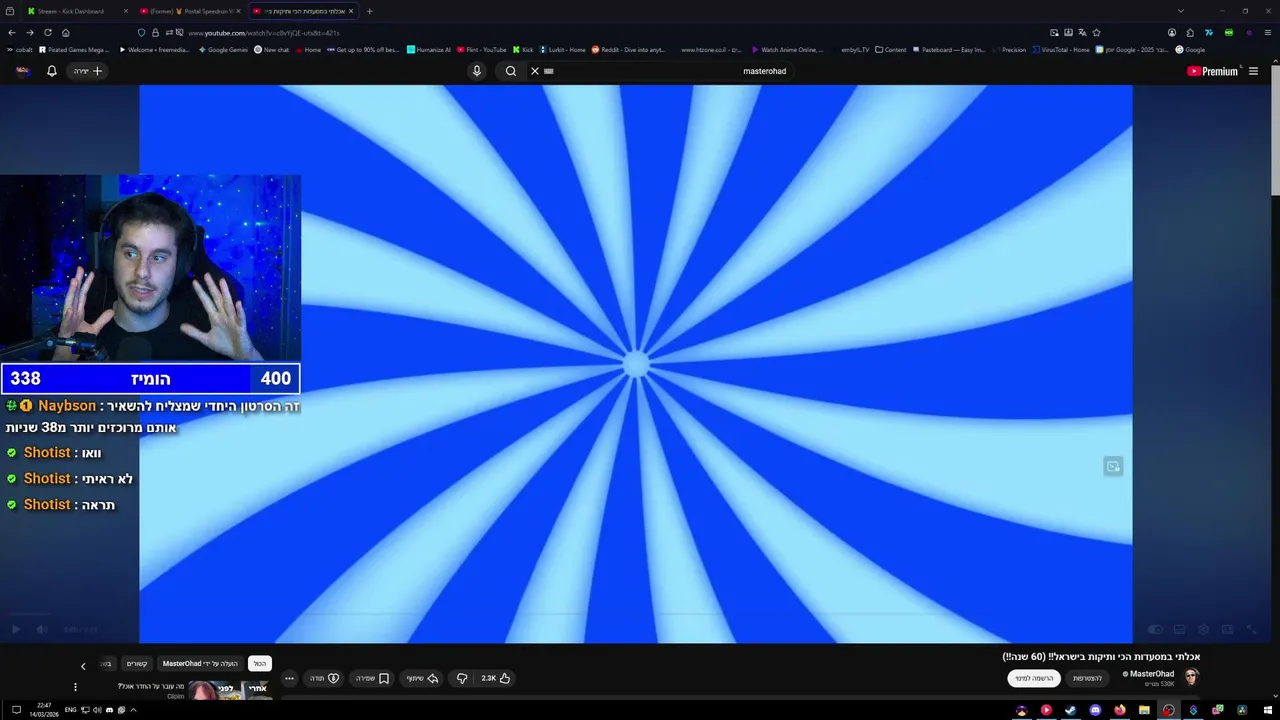Click the masterohad search field
The width and height of the screenshot is (1280, 720).
tap(665, 71)
